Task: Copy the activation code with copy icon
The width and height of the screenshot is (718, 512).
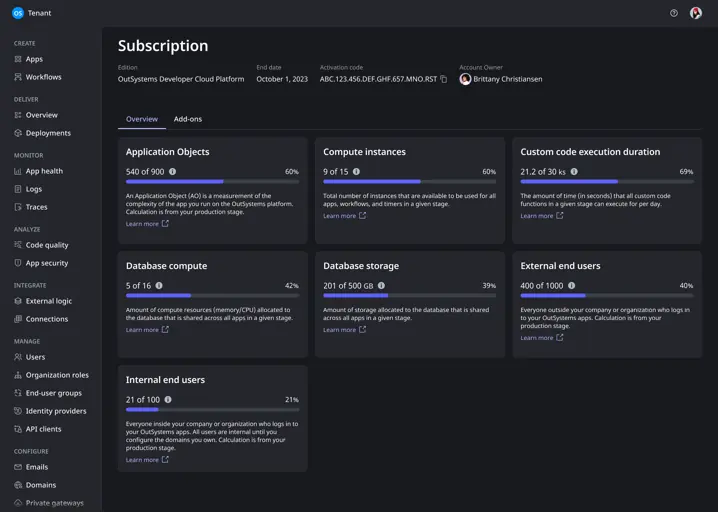Action: click(444, 79)
